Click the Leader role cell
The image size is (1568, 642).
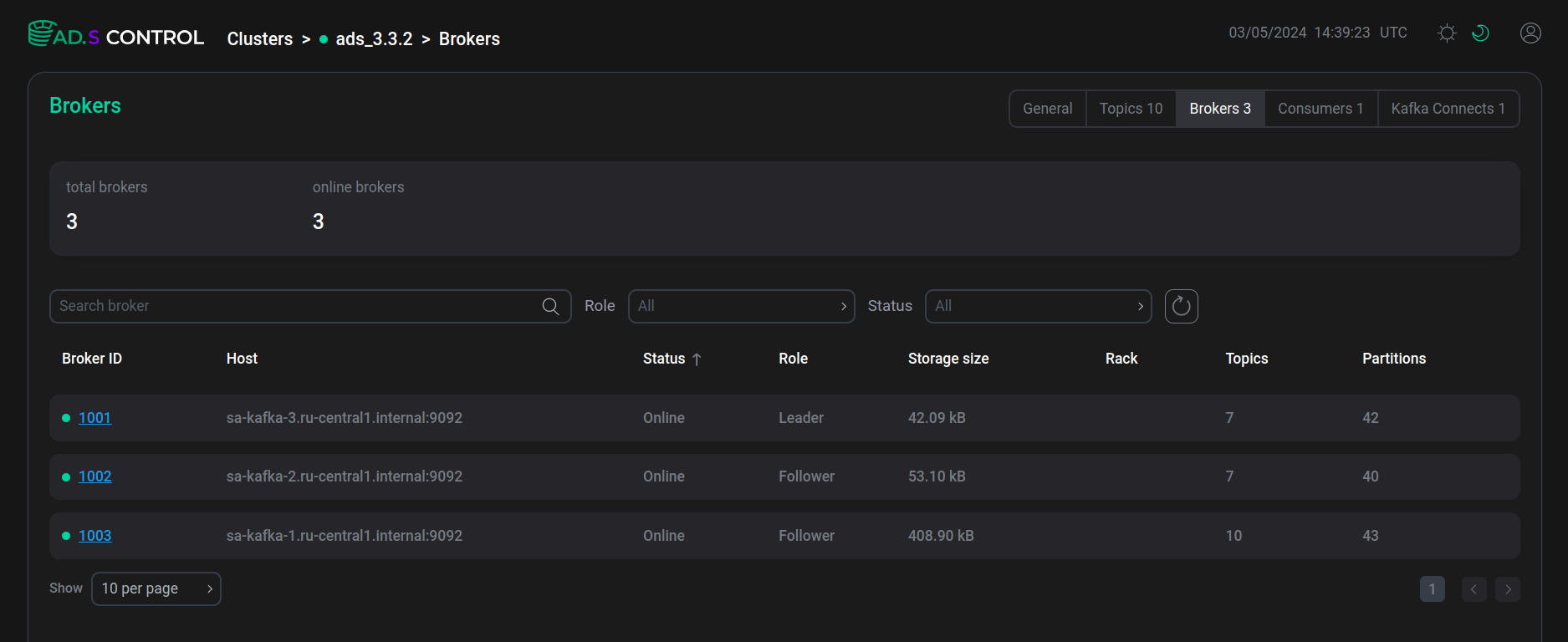(x=801, y=418)
